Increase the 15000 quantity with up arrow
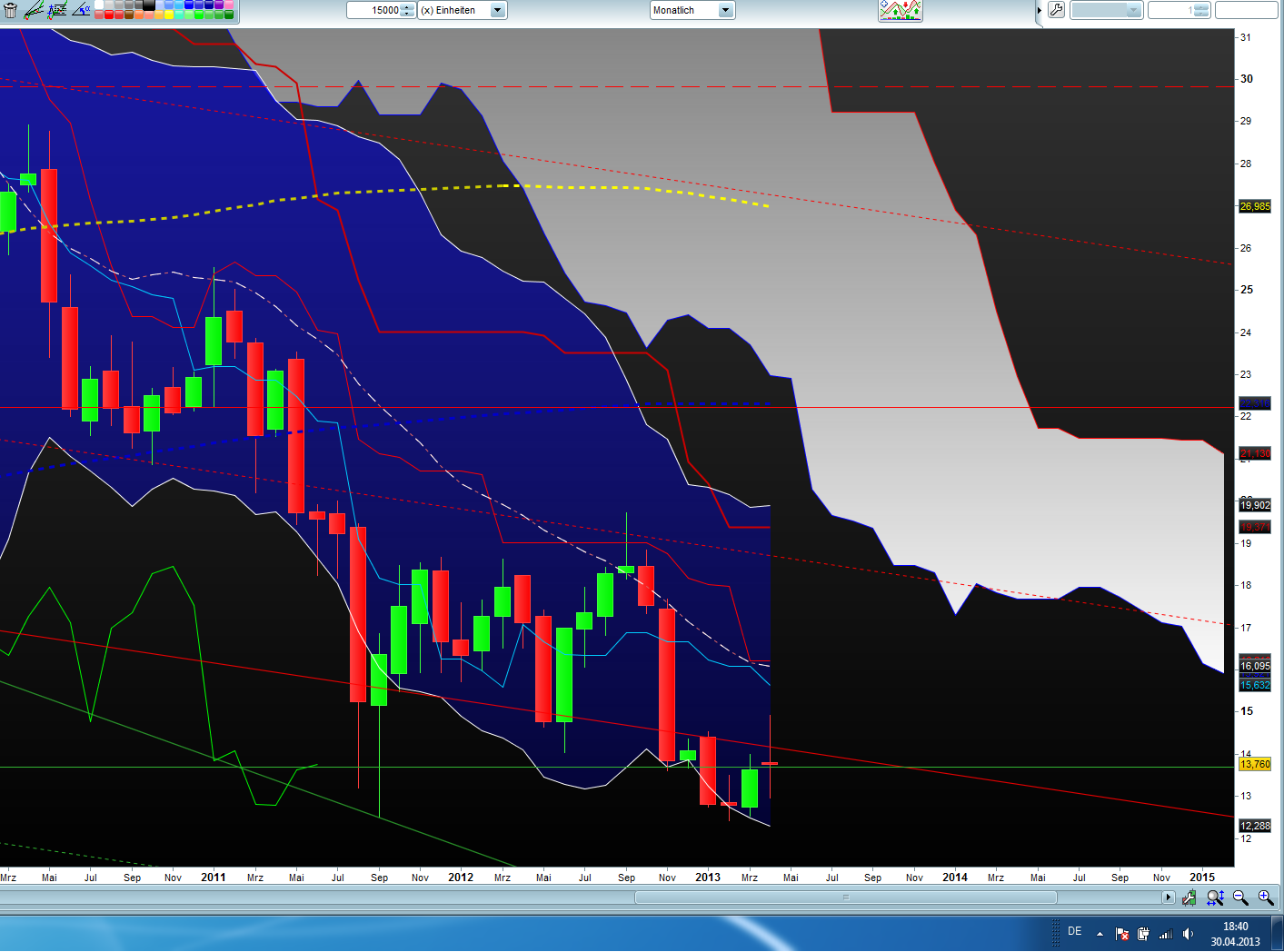 (x=406, y=6)
